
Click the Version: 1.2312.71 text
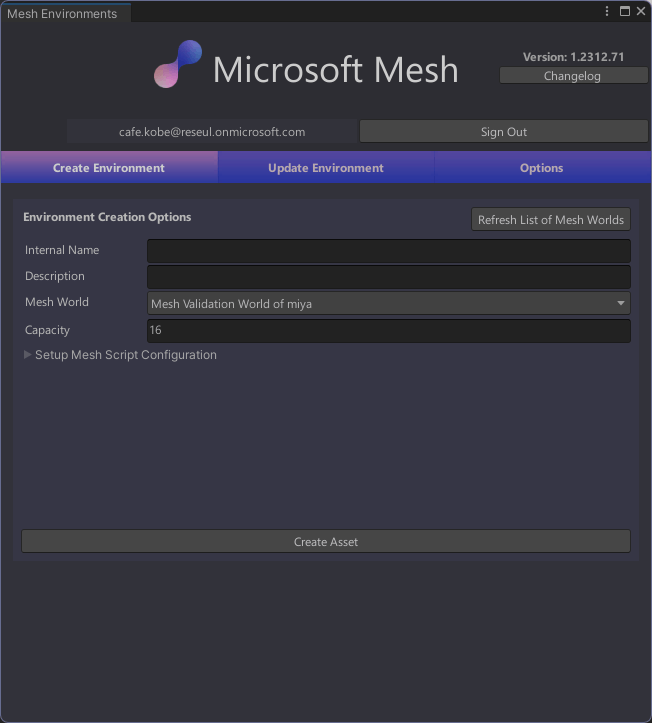coord(573,57)
